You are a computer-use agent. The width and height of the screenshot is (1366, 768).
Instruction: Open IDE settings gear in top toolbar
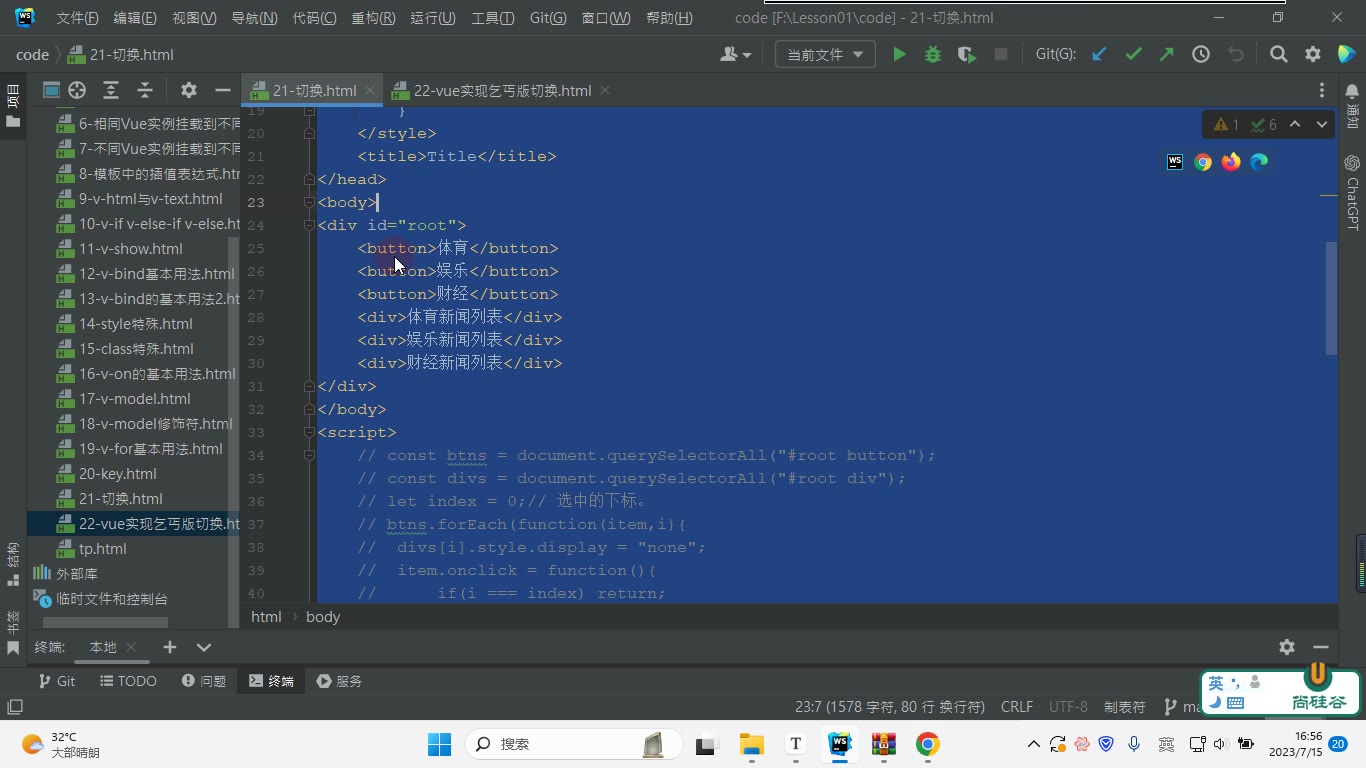[1312, 55]
